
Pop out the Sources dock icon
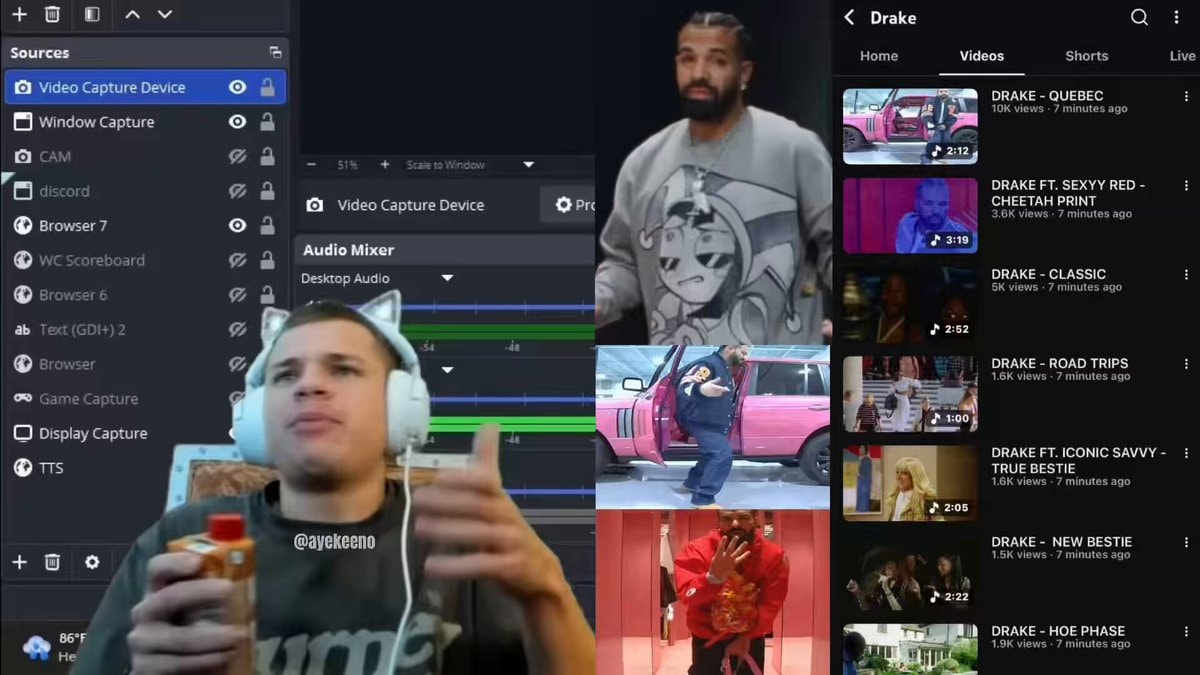click(275, 52)
